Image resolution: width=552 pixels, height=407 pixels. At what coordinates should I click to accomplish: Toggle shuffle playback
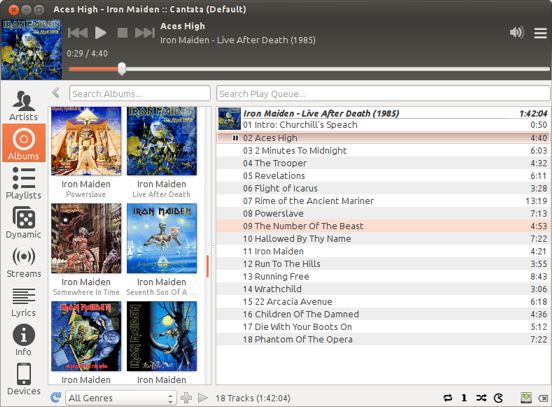point(481,398)
